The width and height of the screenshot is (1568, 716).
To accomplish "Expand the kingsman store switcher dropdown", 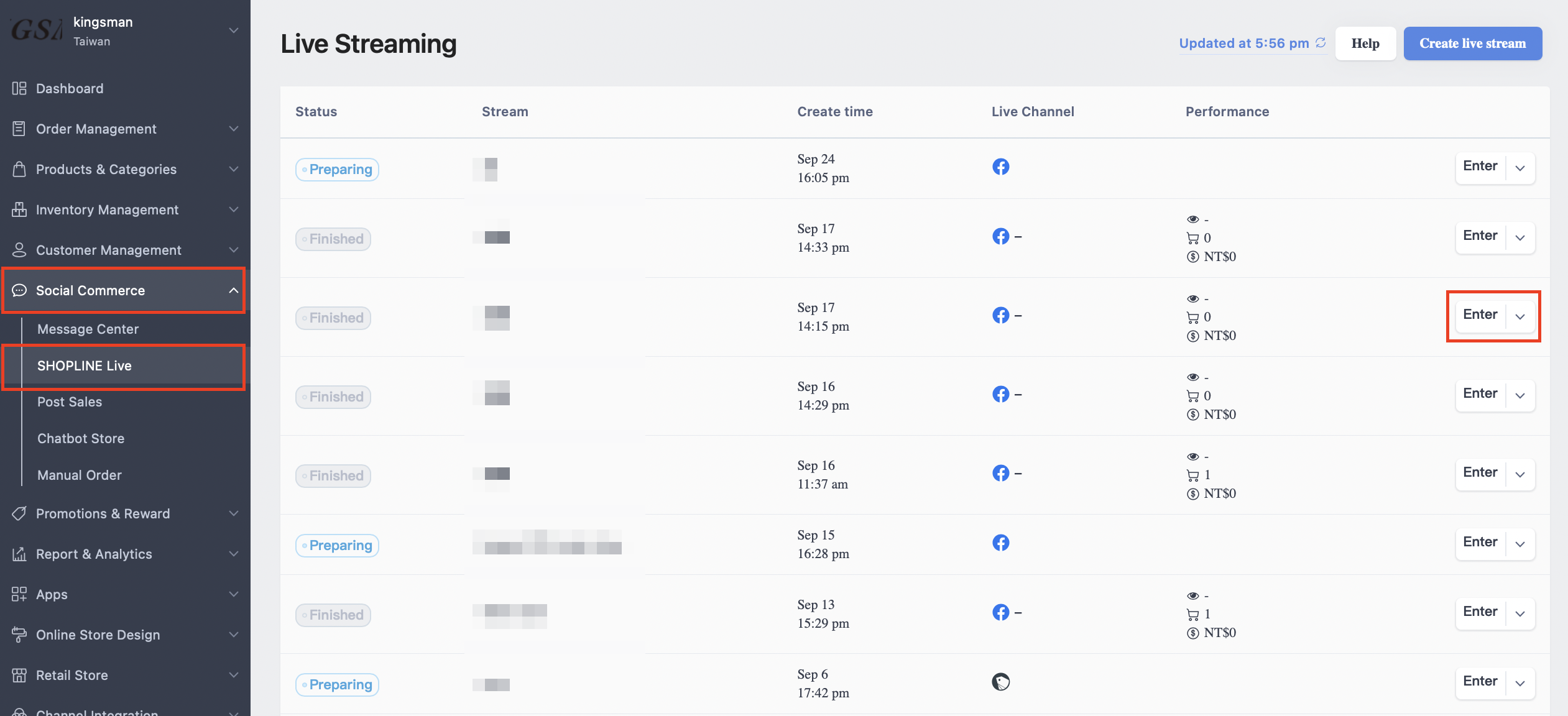I will pos(233,30).
